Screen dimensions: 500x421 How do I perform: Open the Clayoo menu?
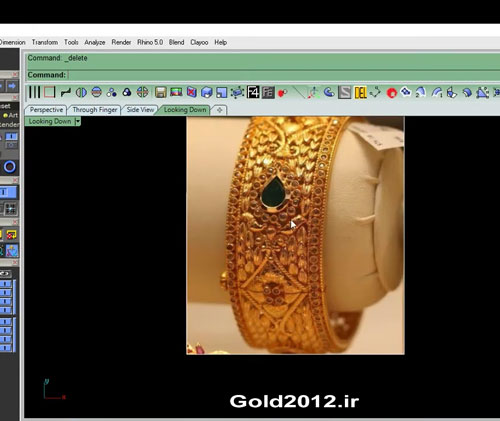coord(199,42)
